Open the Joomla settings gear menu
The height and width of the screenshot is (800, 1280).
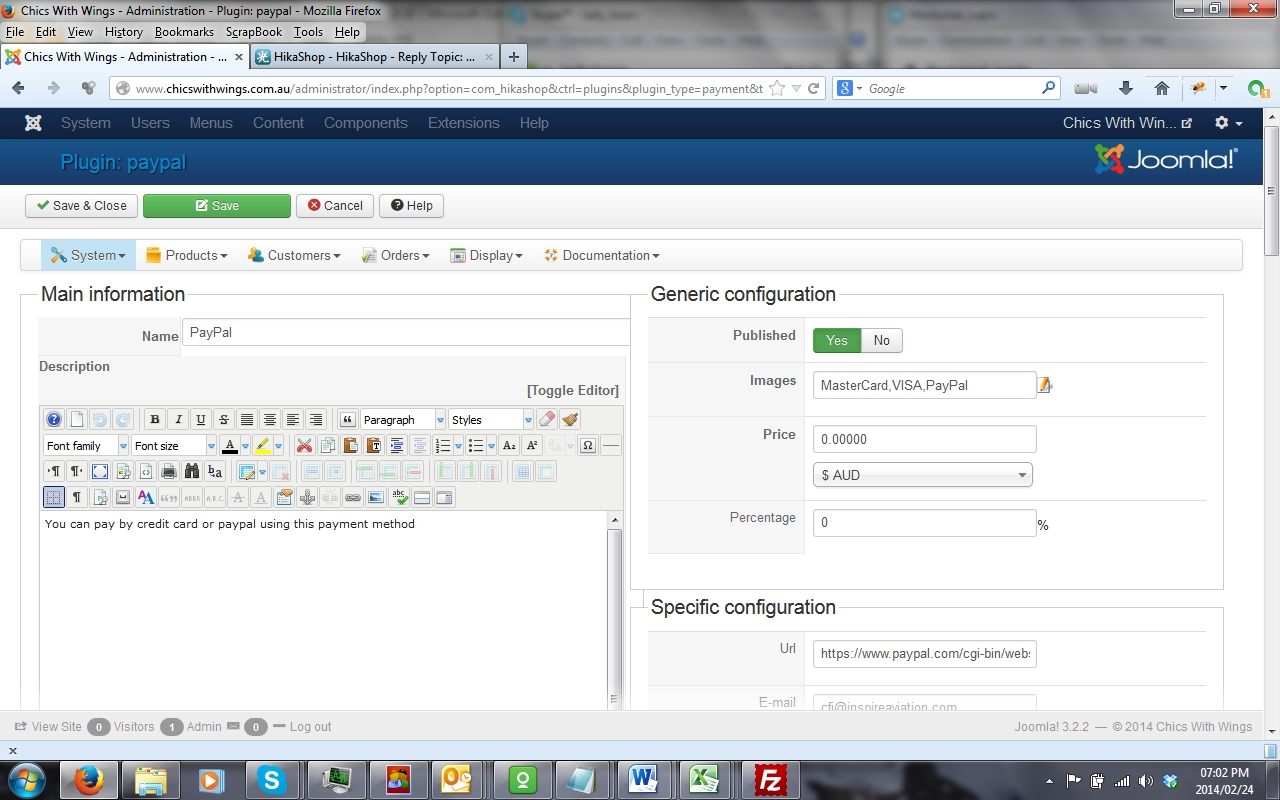[1227, 123]
